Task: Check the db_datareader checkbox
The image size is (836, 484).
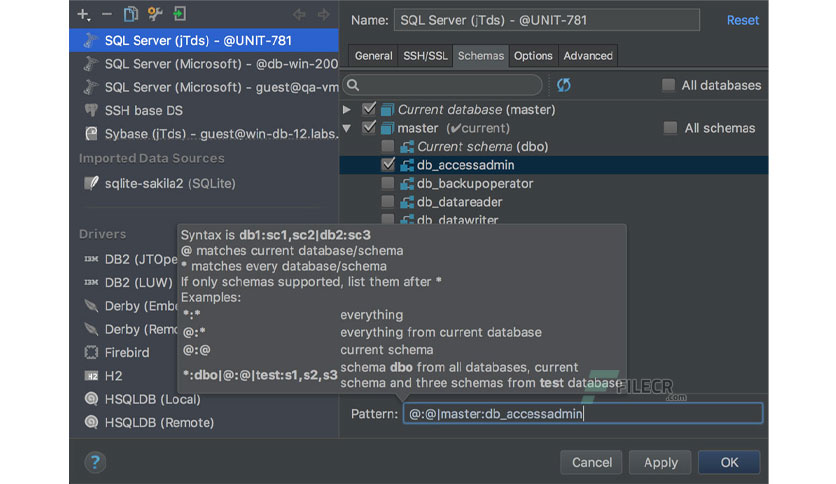Action: (388, 202)
